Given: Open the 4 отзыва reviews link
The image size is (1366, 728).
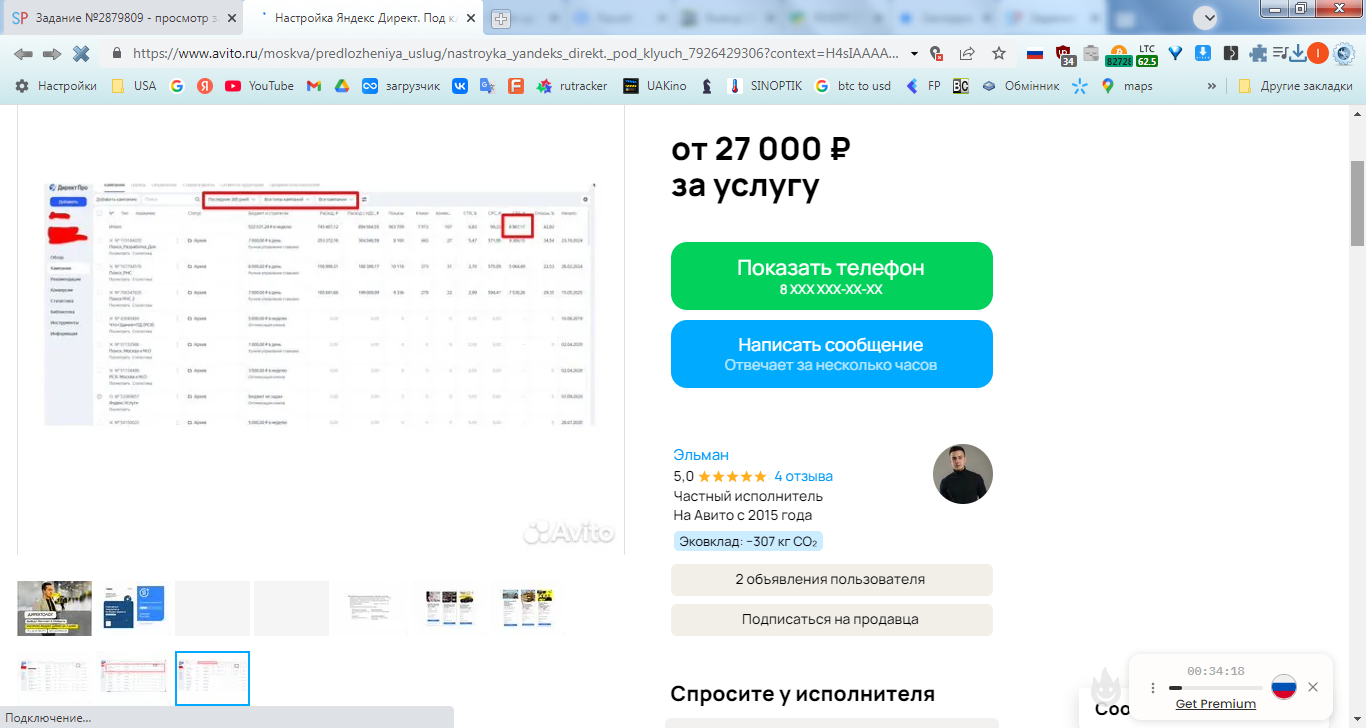Looking at the screenshot, I should 803,476.
